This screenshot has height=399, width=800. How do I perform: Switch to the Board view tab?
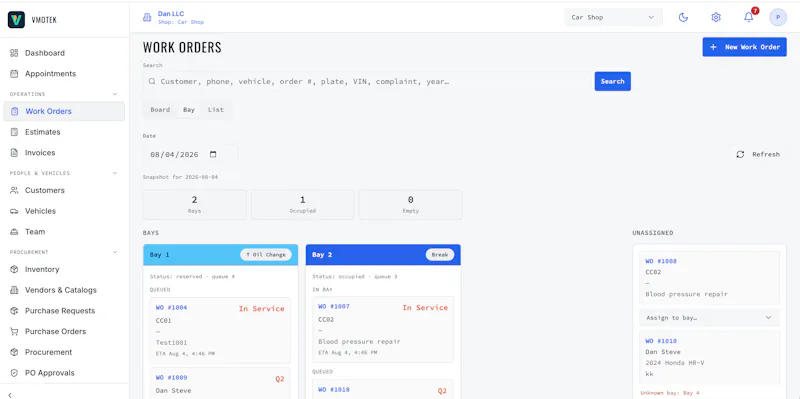160,110
